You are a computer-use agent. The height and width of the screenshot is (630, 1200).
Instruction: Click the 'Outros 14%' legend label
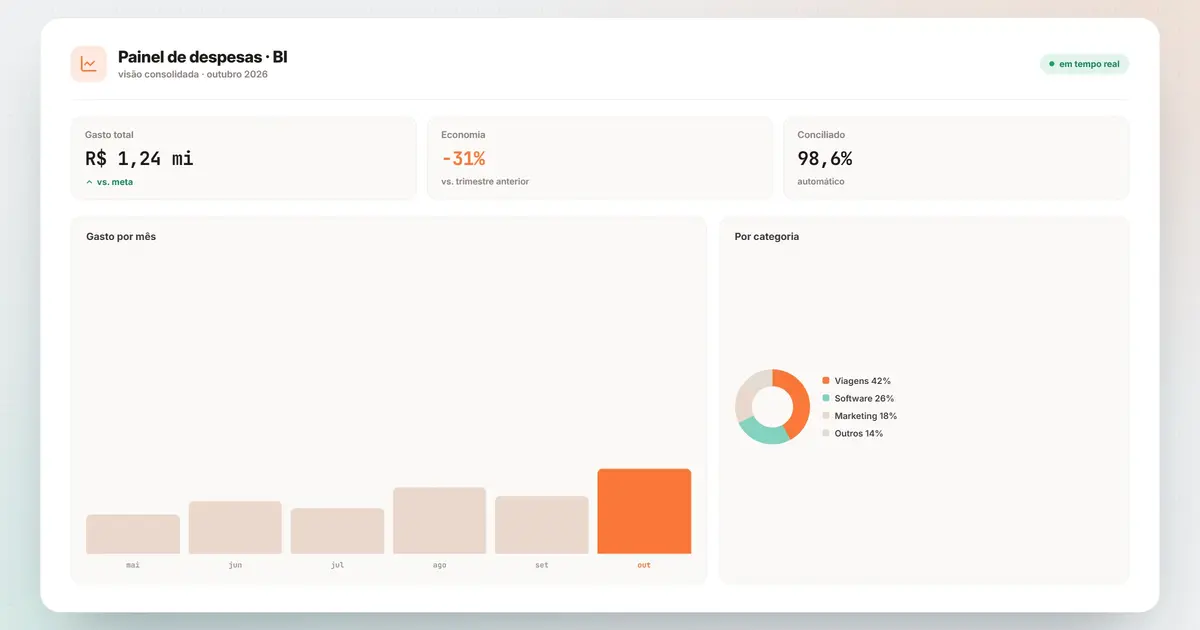(859, 433)
